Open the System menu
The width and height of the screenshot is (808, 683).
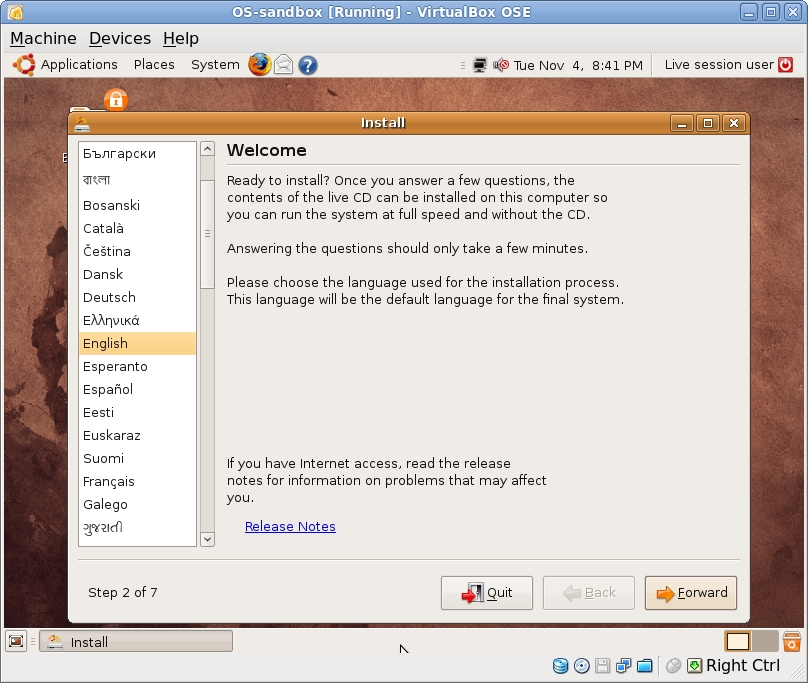(215, 64)
